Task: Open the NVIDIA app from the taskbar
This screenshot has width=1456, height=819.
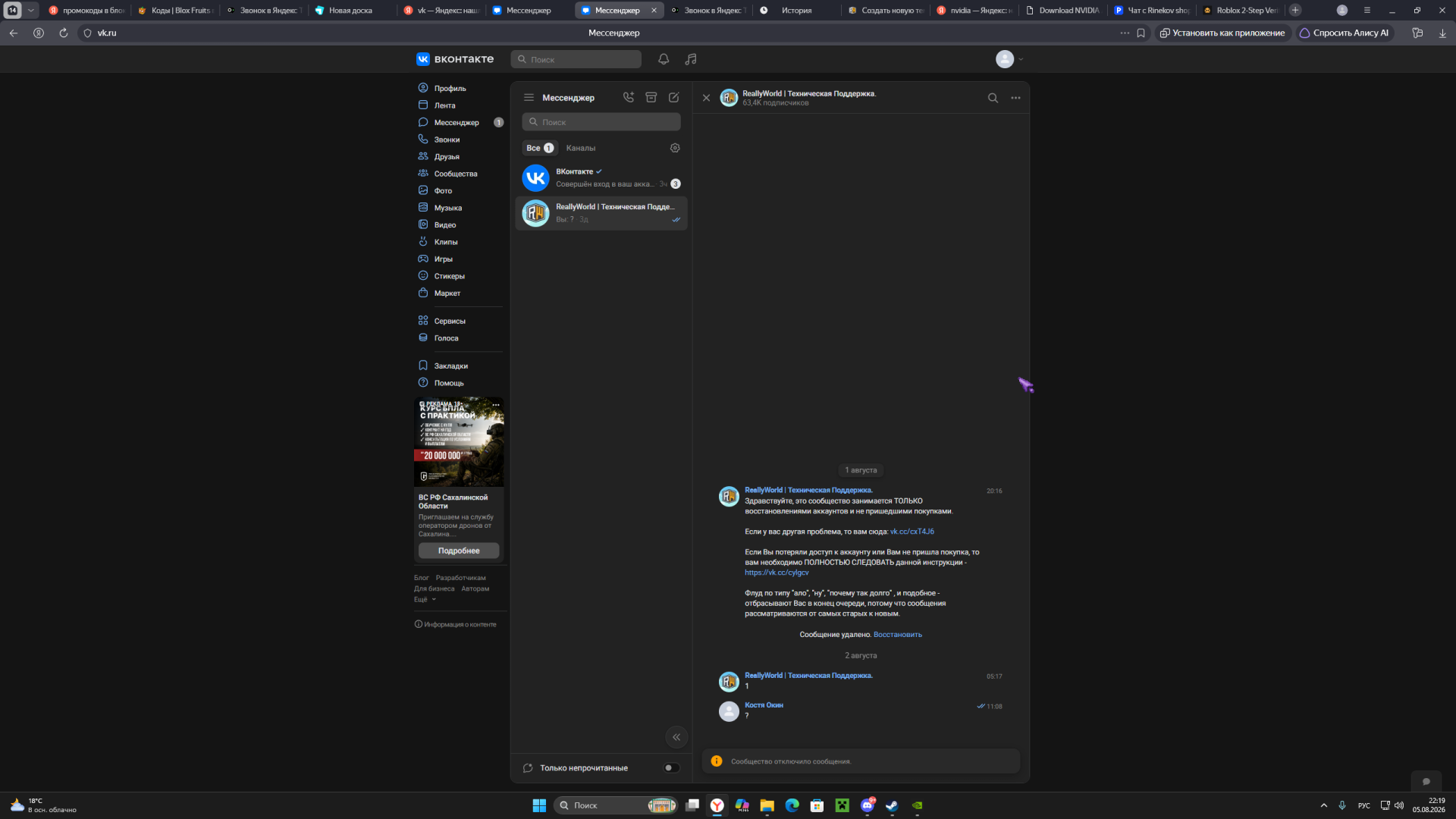Action: [x=917, y=805]
